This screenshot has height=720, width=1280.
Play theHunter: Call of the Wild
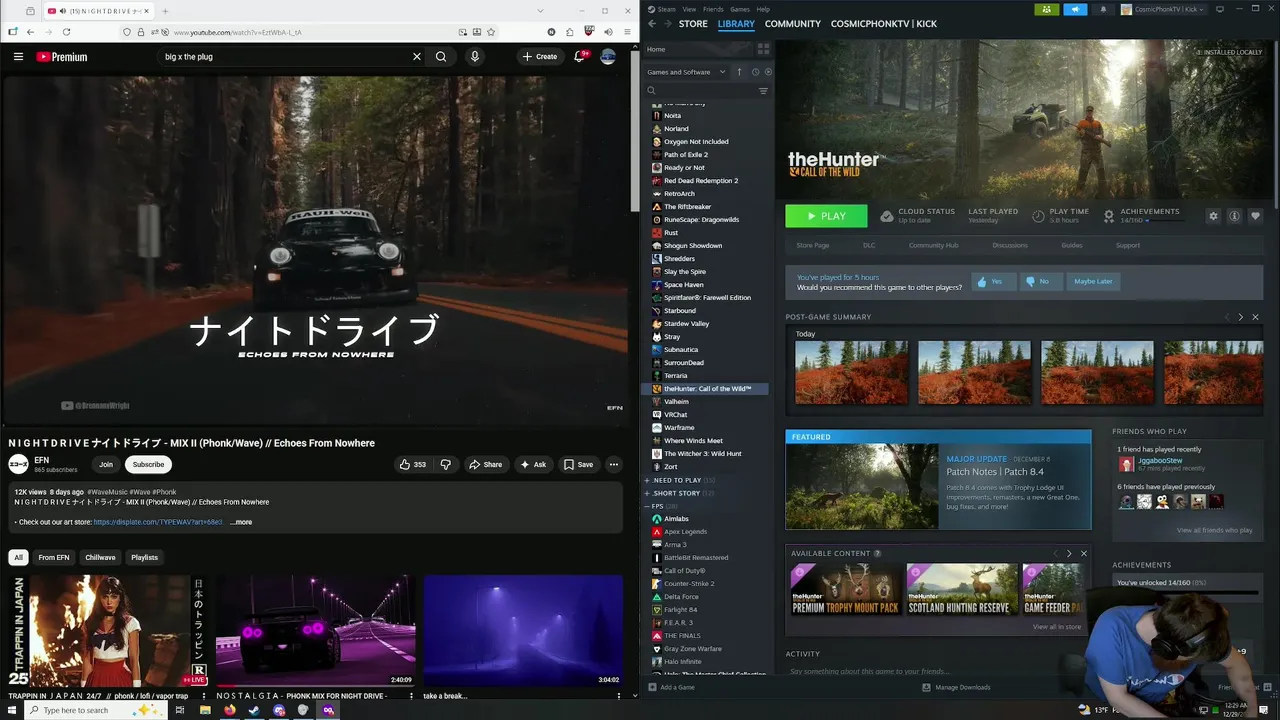(826, 216)
